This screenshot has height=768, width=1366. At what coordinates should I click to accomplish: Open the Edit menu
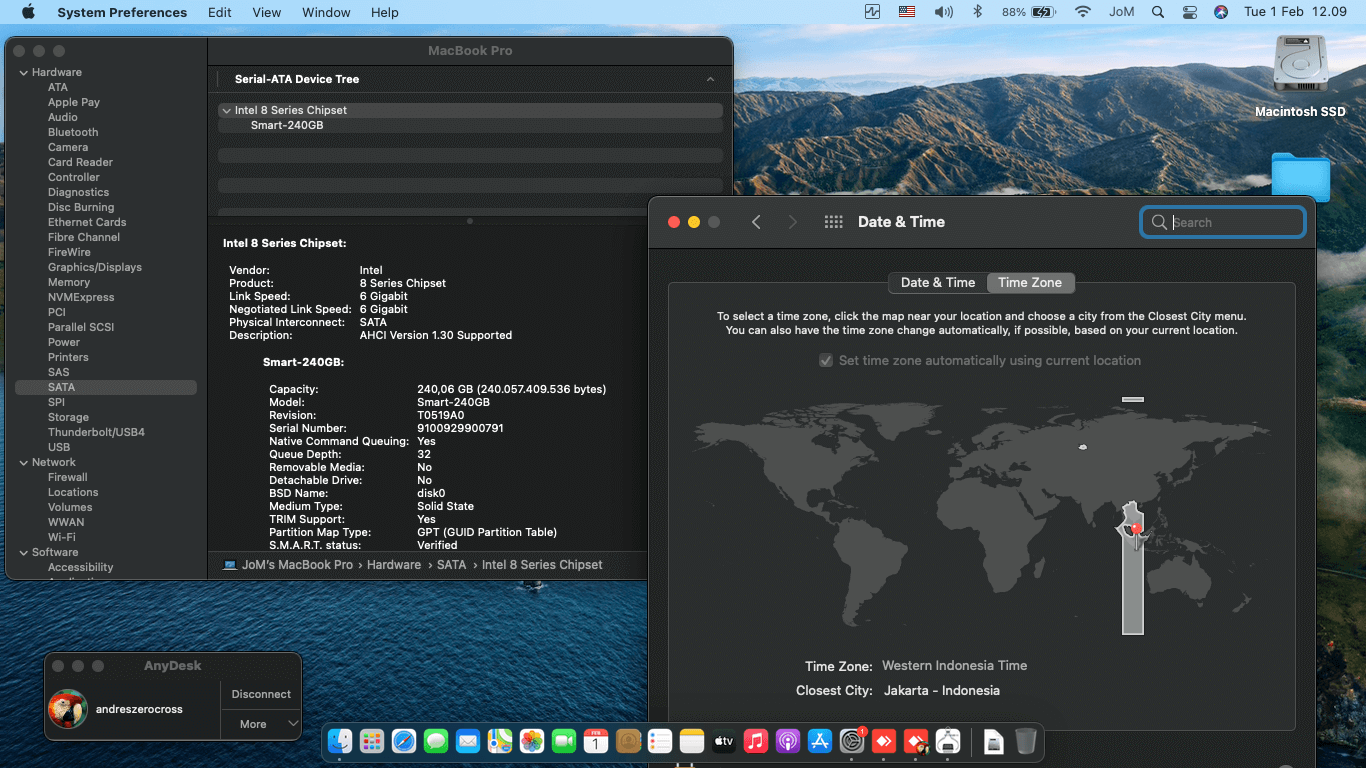coord(220,12)
